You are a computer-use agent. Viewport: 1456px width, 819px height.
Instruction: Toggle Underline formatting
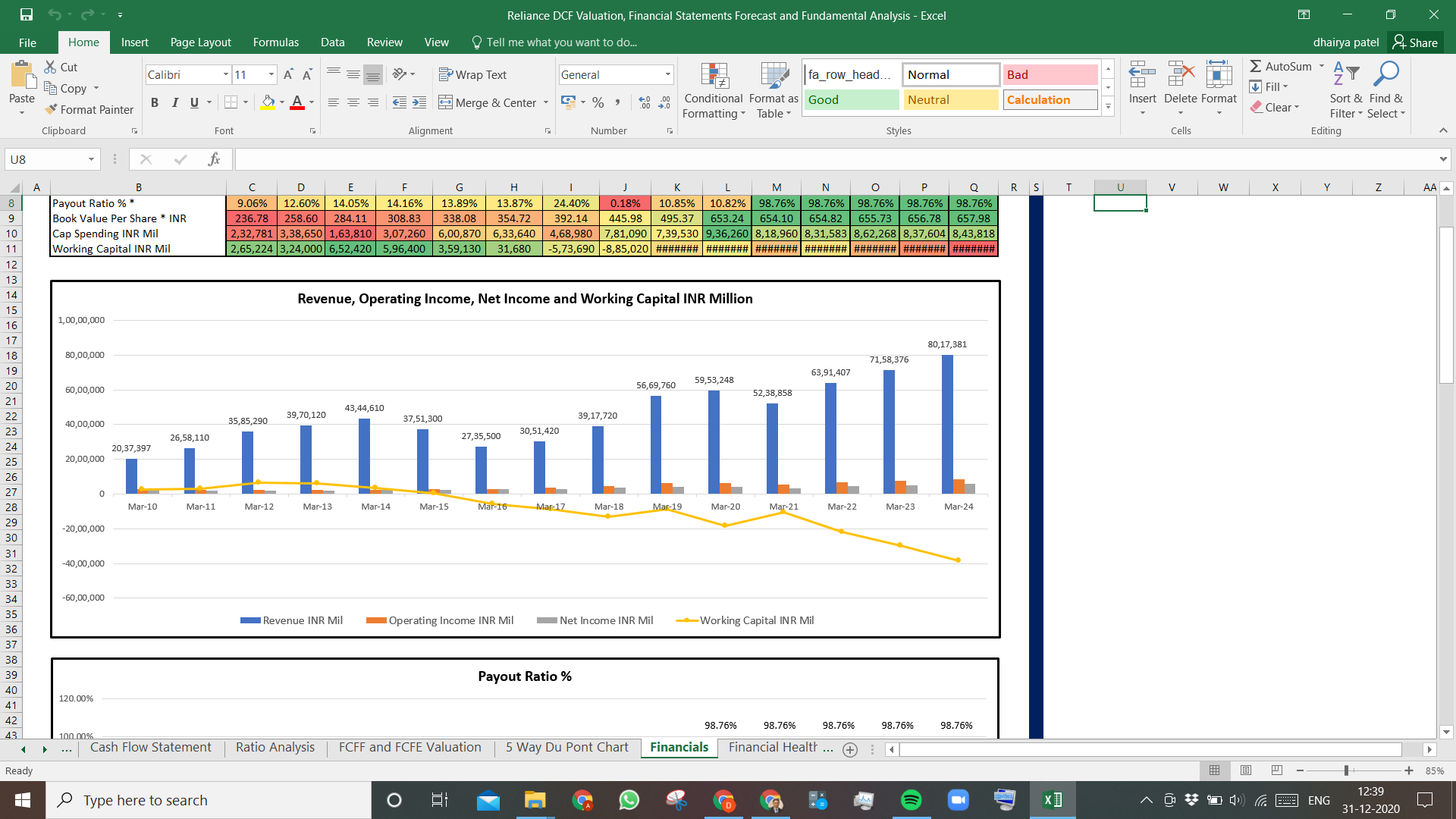195,102
